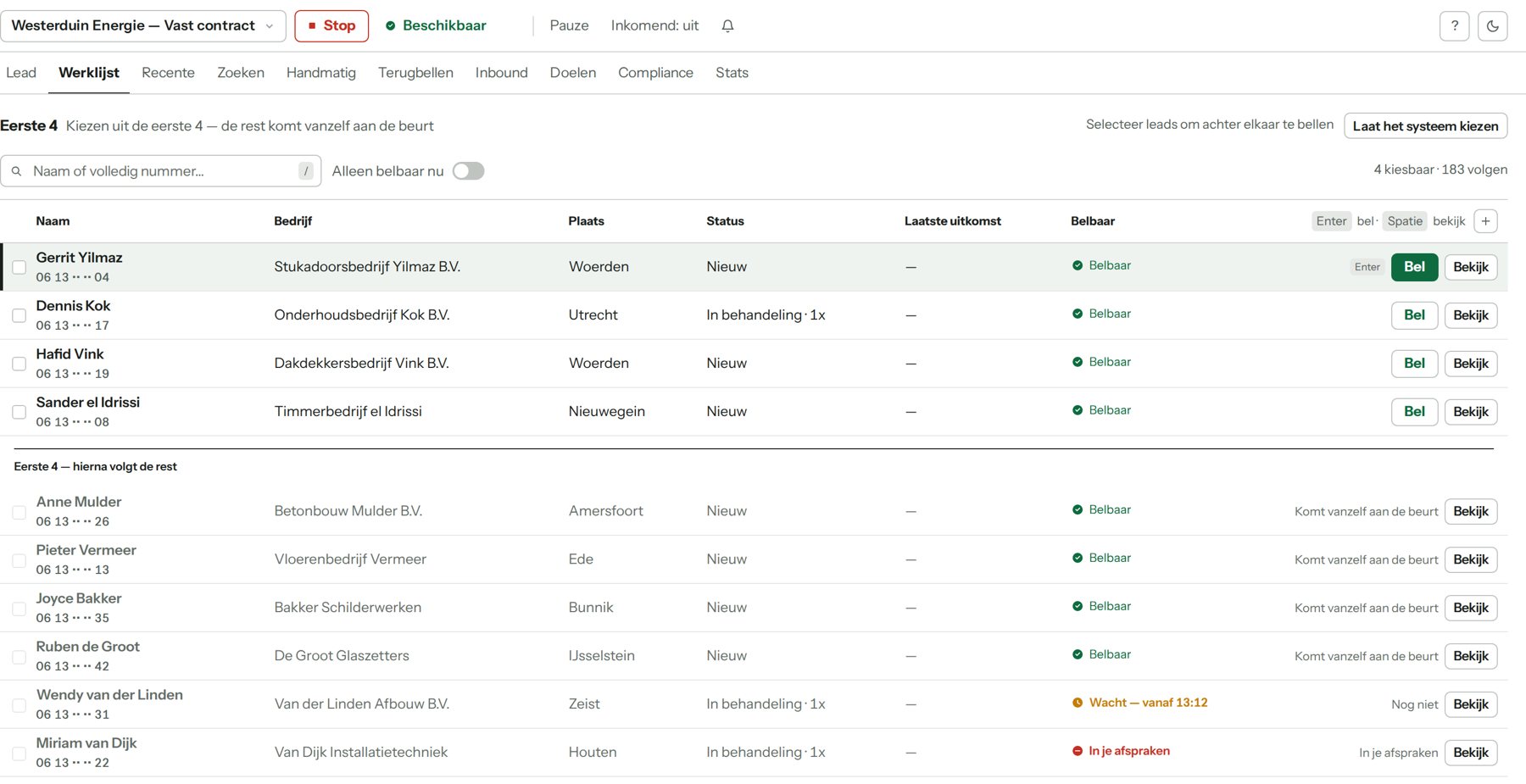Screen dimensions: 1526x784
Task: Click Laat het systeem kiezen button
Action: (1425, 125)
